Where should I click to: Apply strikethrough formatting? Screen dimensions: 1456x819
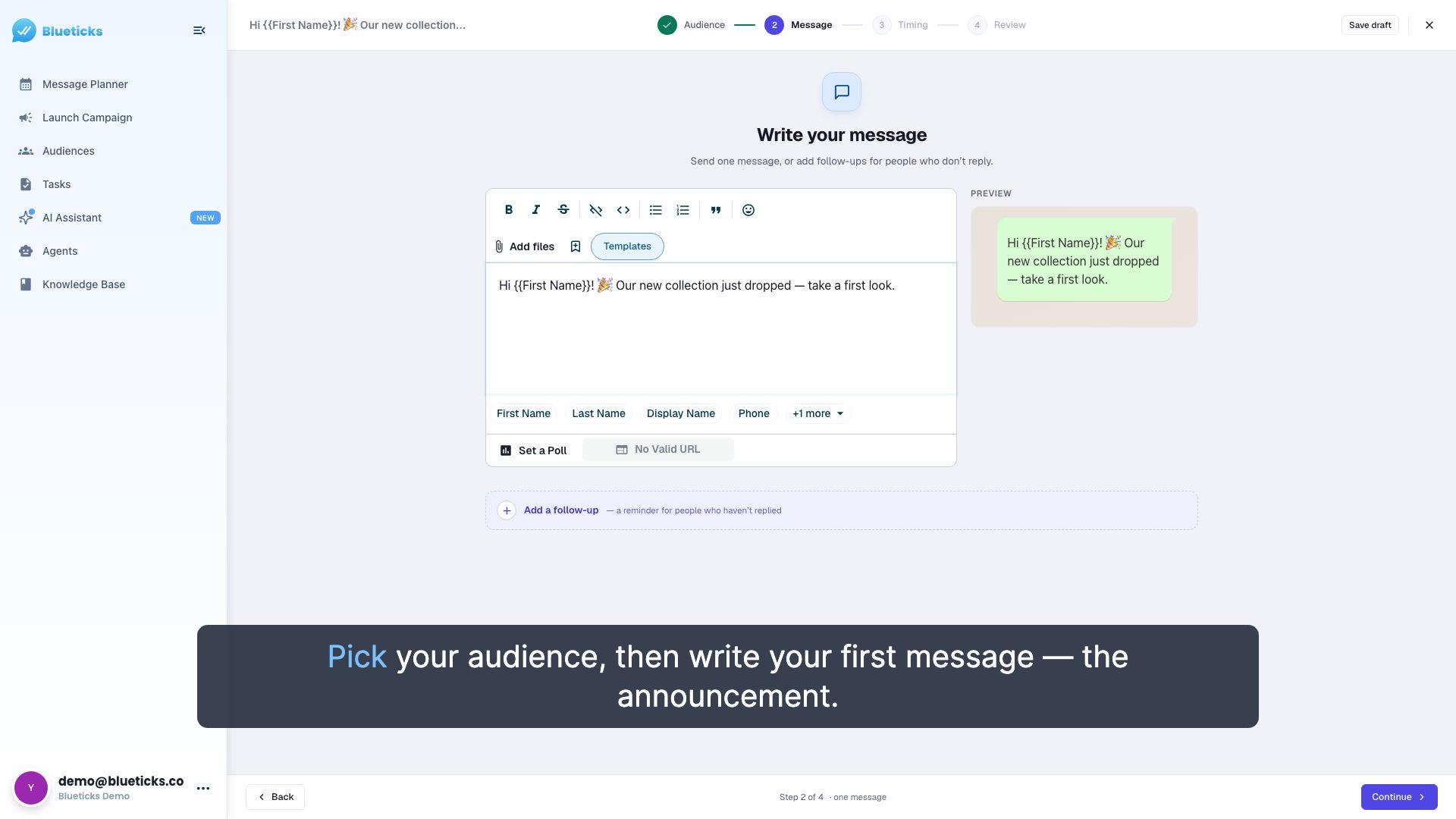[x=563, y=210]
